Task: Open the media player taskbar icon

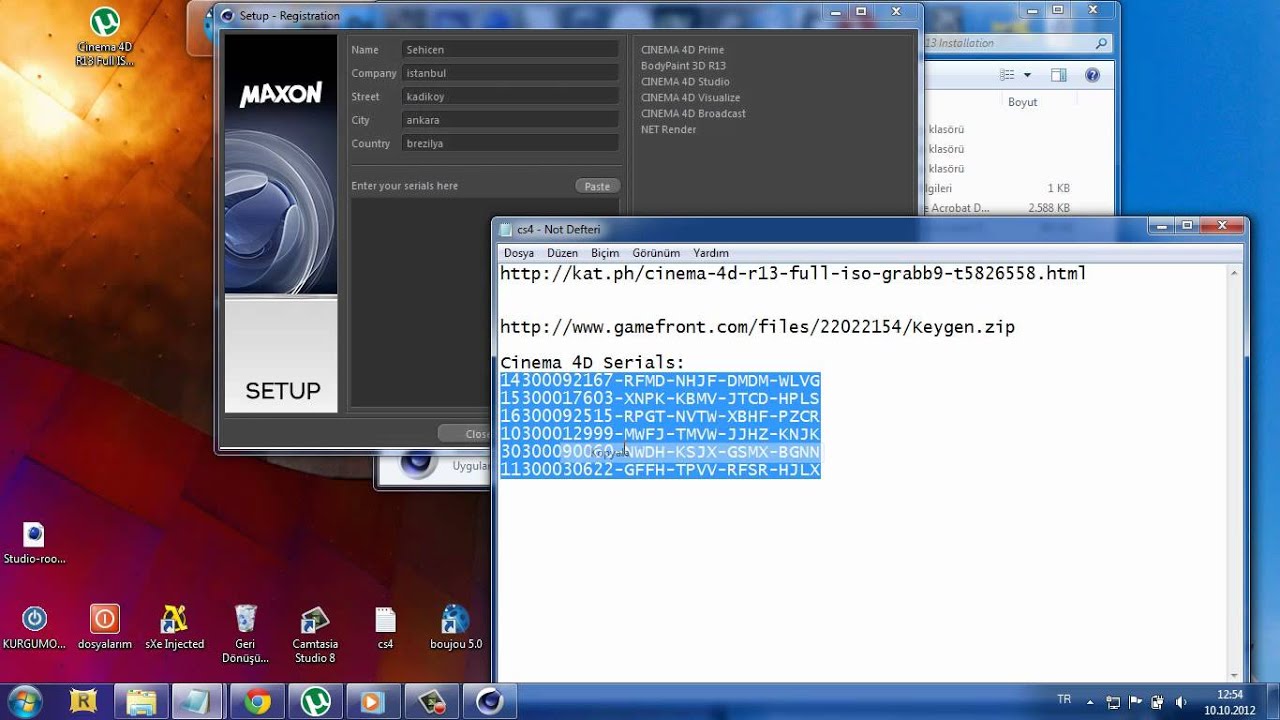Action: point(373,702)
